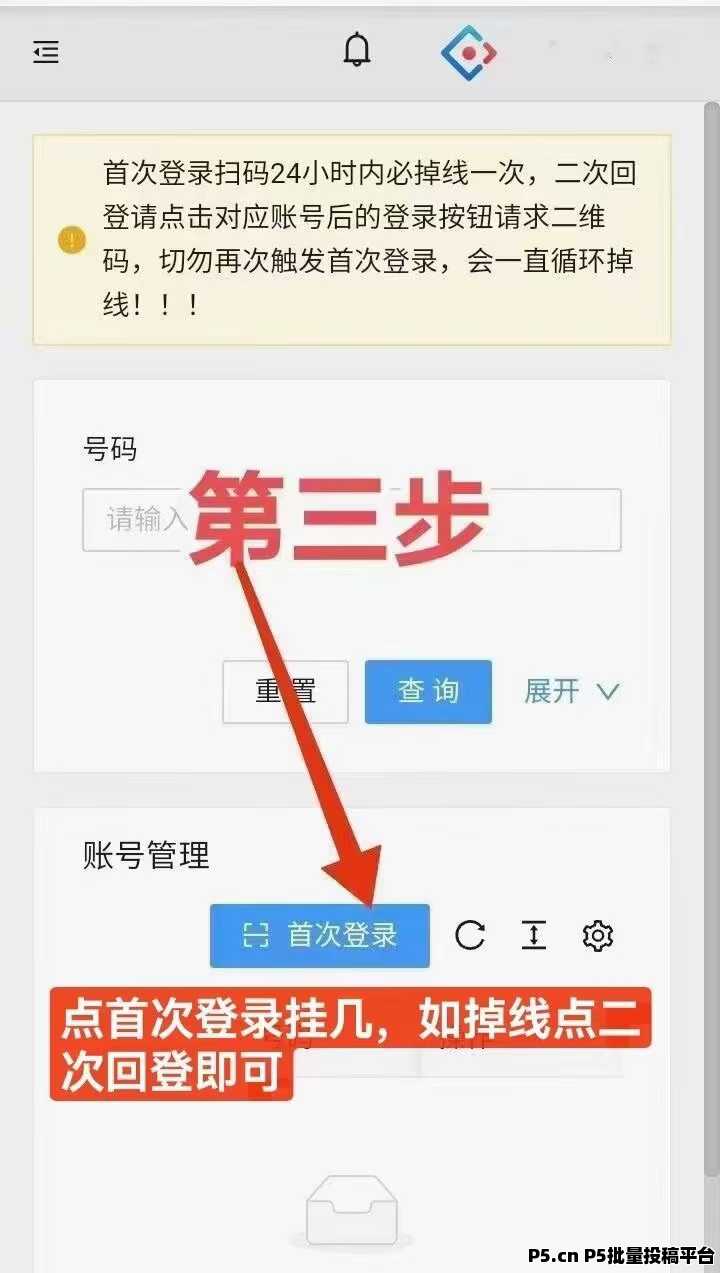Image resolution: width=720 pixels, height=1273 pixels.
Task: Click the blue diamond app logo
Action: pyautogui.click(x=469, y=52)
